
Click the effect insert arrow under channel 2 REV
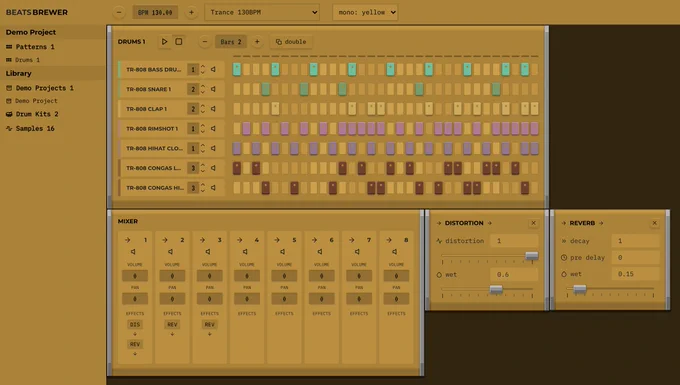pyautogui.click(x=172, y=334)
